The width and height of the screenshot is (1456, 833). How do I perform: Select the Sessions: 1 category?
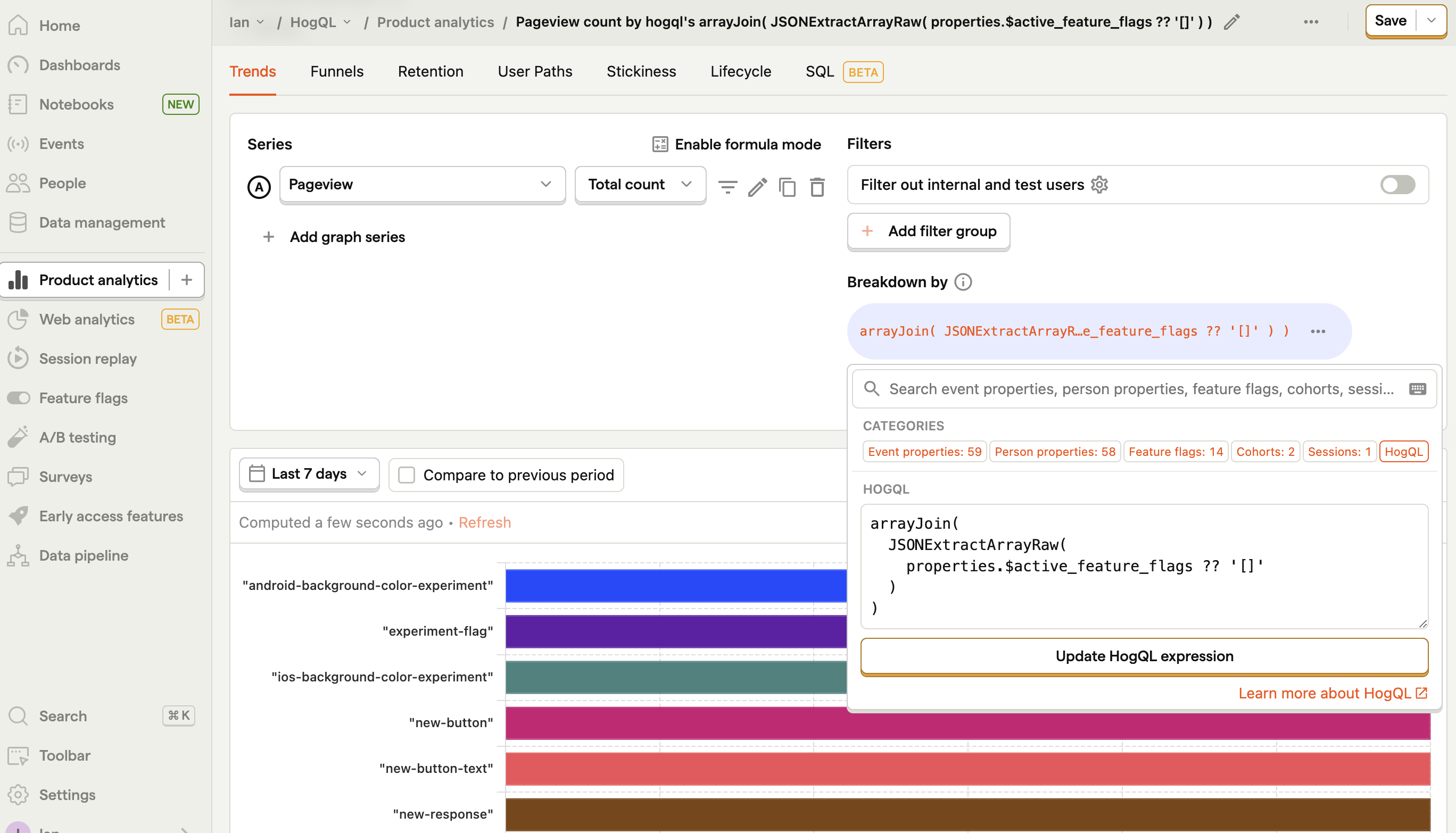point(1339,452)
